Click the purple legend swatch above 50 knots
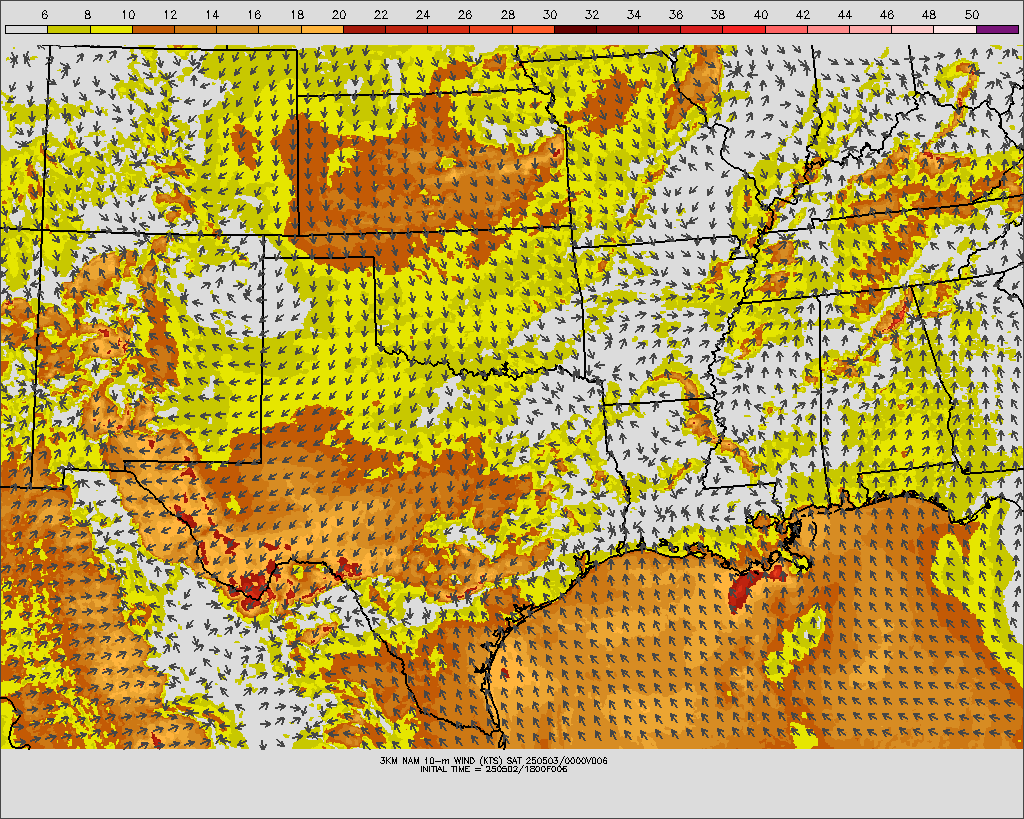 tap(997, 29)
